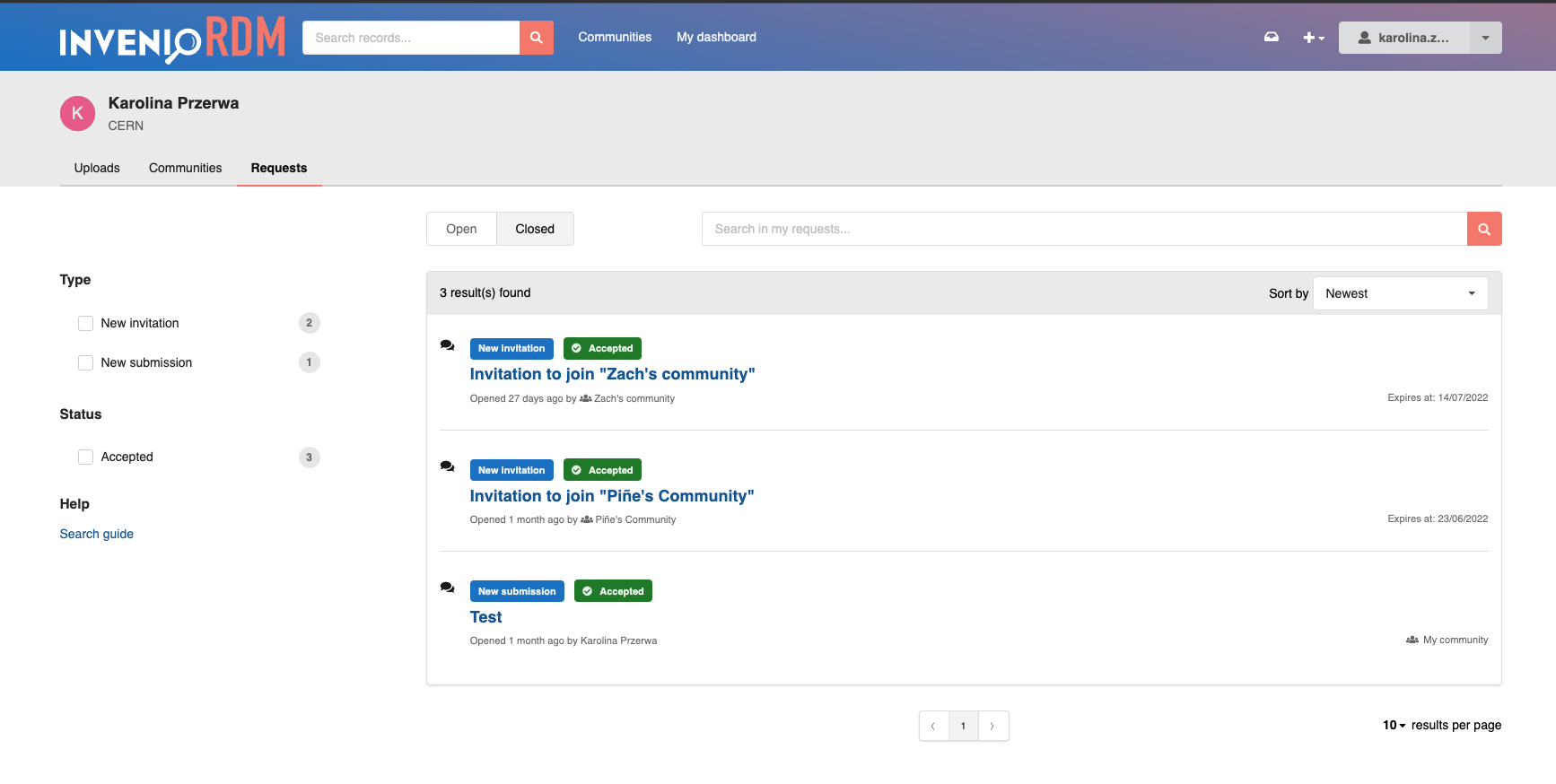Go to previous results page arrow
Viewport: 1556px width, 784px height.
[933, 726]
